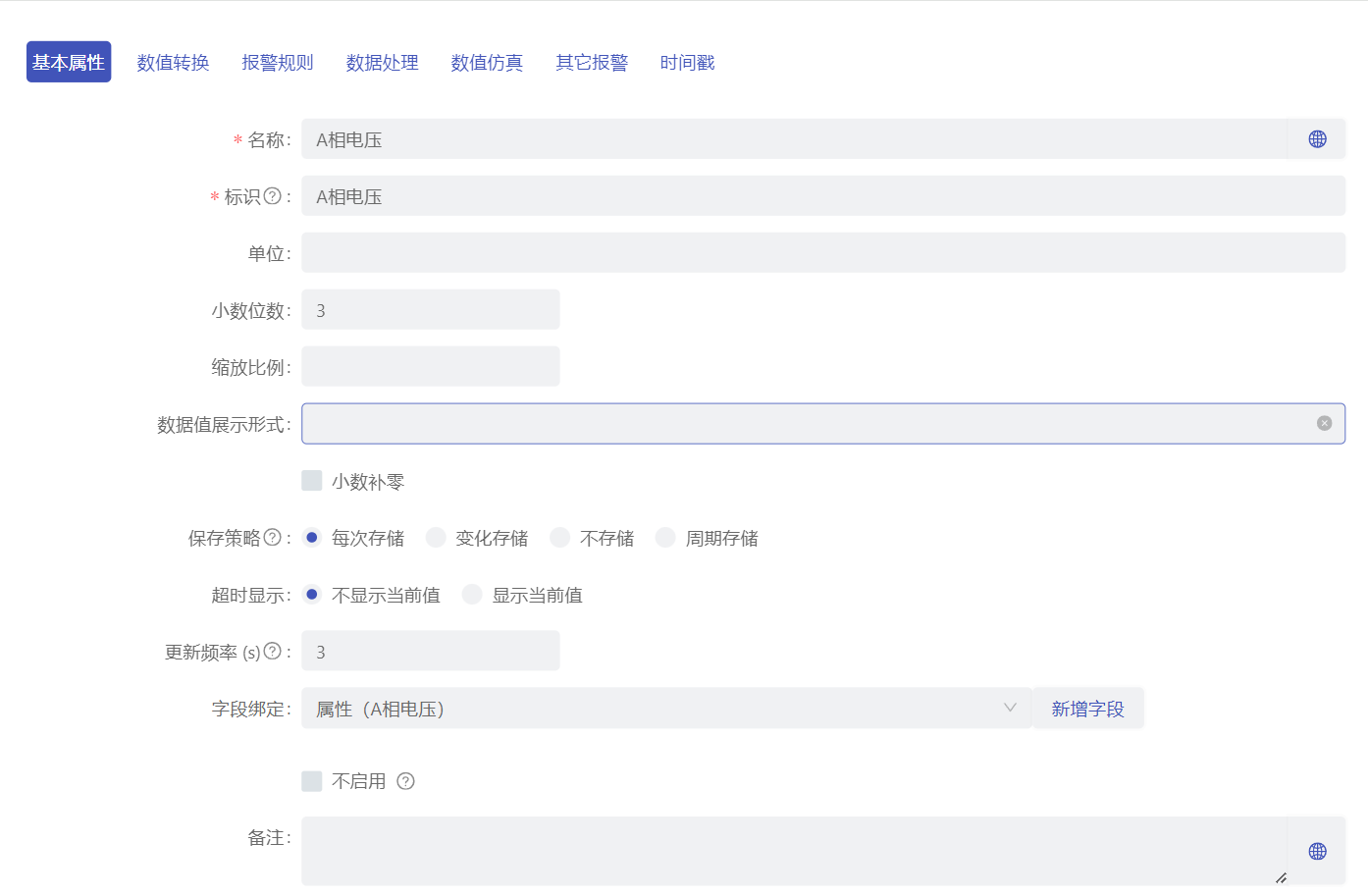Enable the 小数补零 checkbox
Image resolution: width=1368 pixels, height=896 pixels.
[312, 480]
